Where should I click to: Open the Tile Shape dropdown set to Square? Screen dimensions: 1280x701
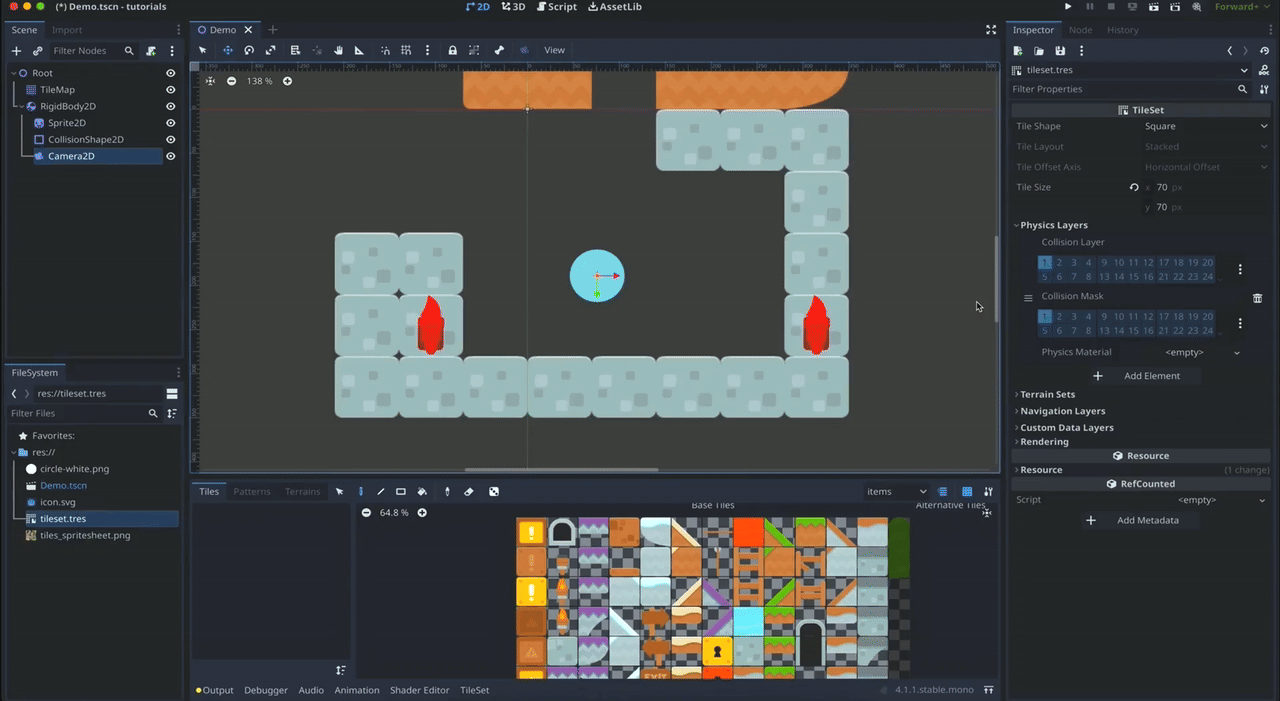click(x=1206, y=126)
